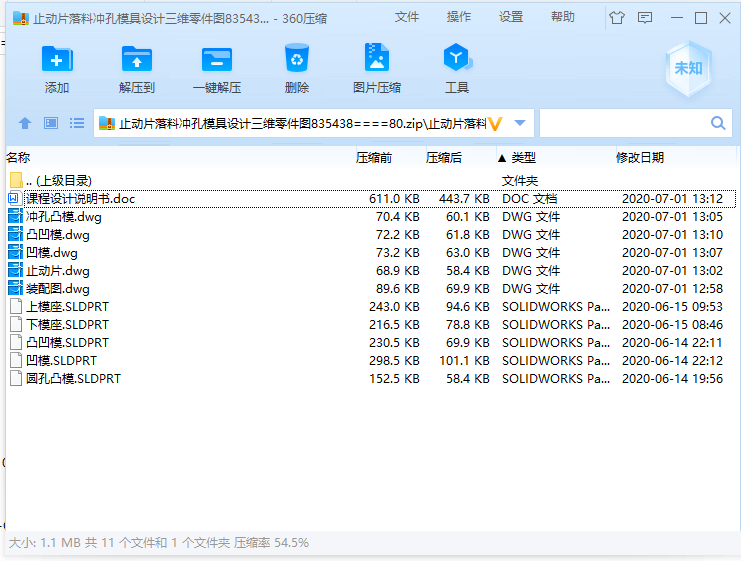
Task: Select the 冲孔凸模.dwg file name
Action: (64, 216)
